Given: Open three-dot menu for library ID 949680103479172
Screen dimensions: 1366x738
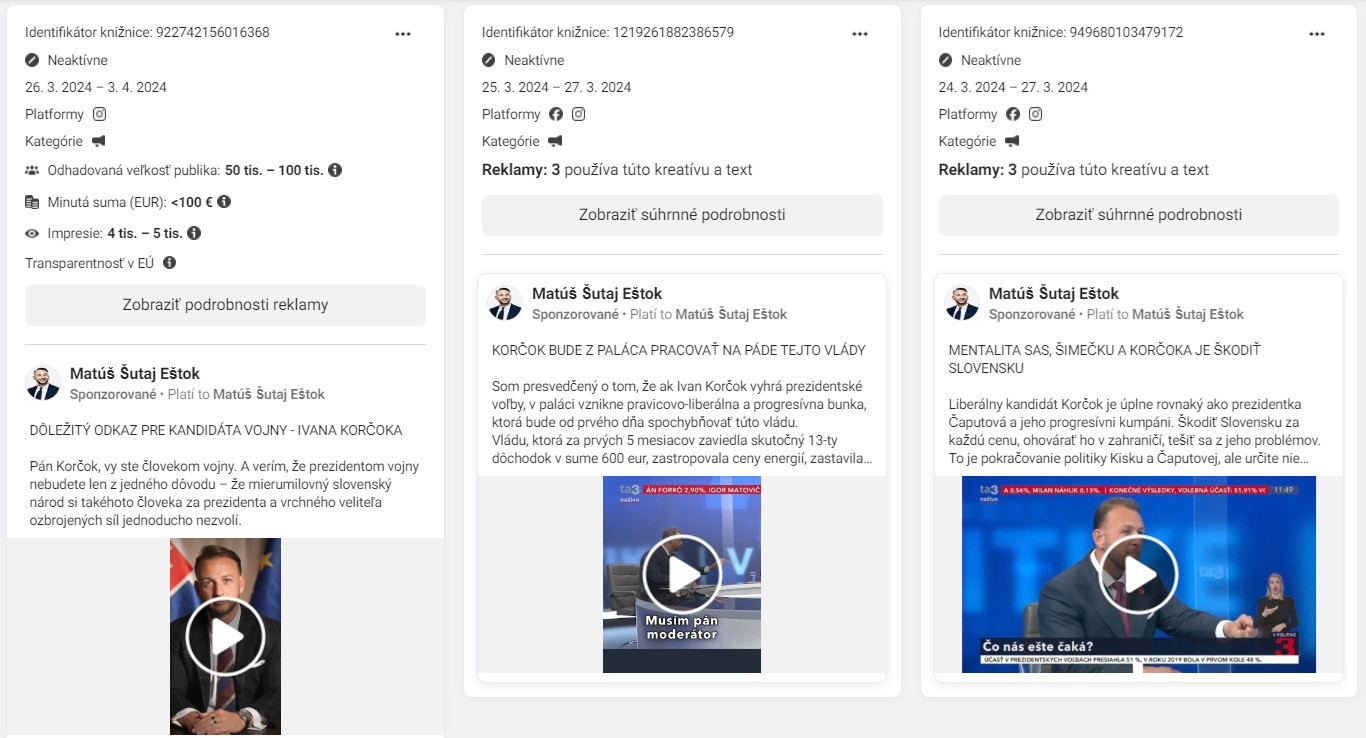Looking at the screenshot, I should (x=1317, y=33).
